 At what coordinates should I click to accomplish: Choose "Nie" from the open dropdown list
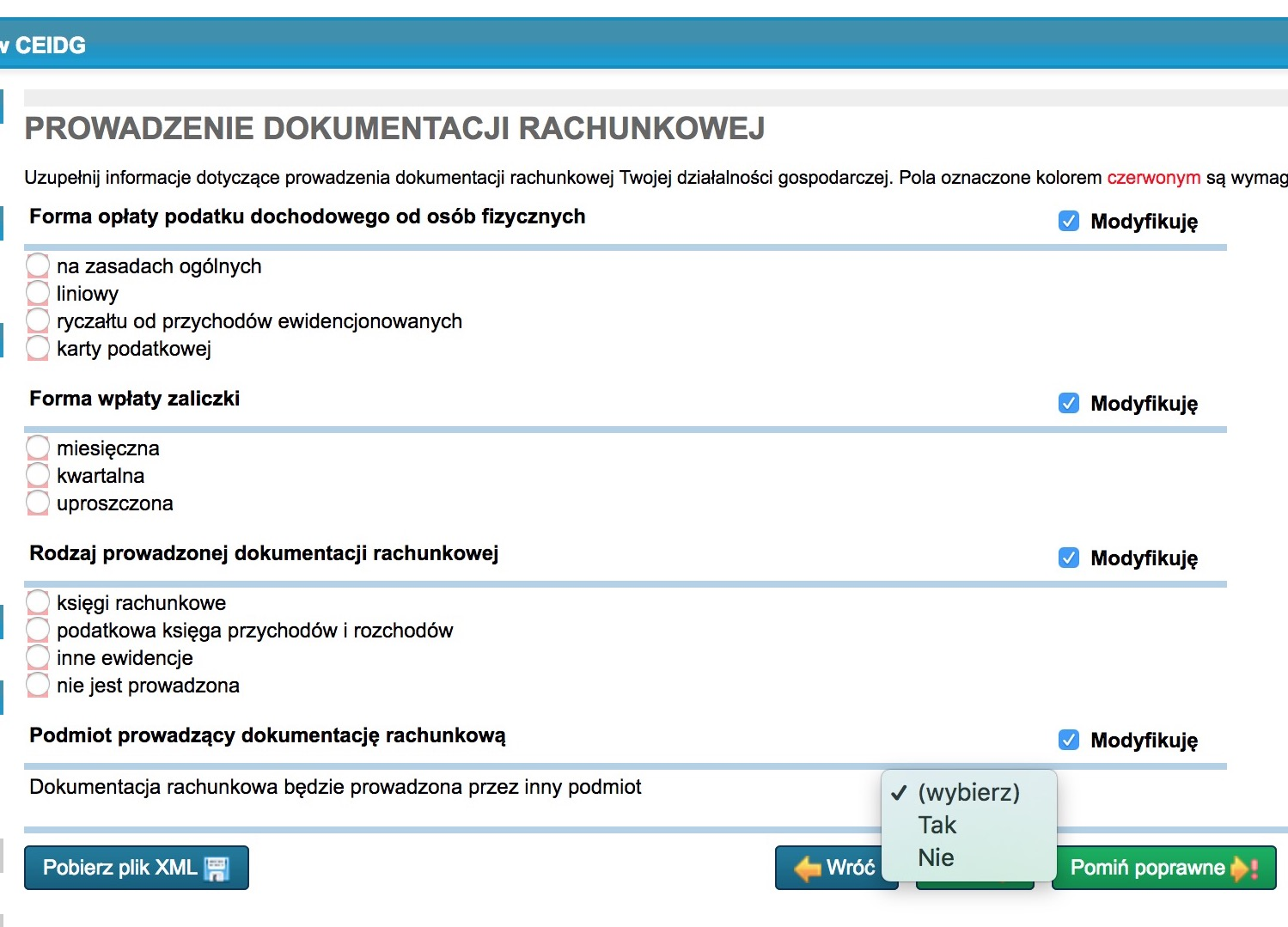(x=936, y=858)
